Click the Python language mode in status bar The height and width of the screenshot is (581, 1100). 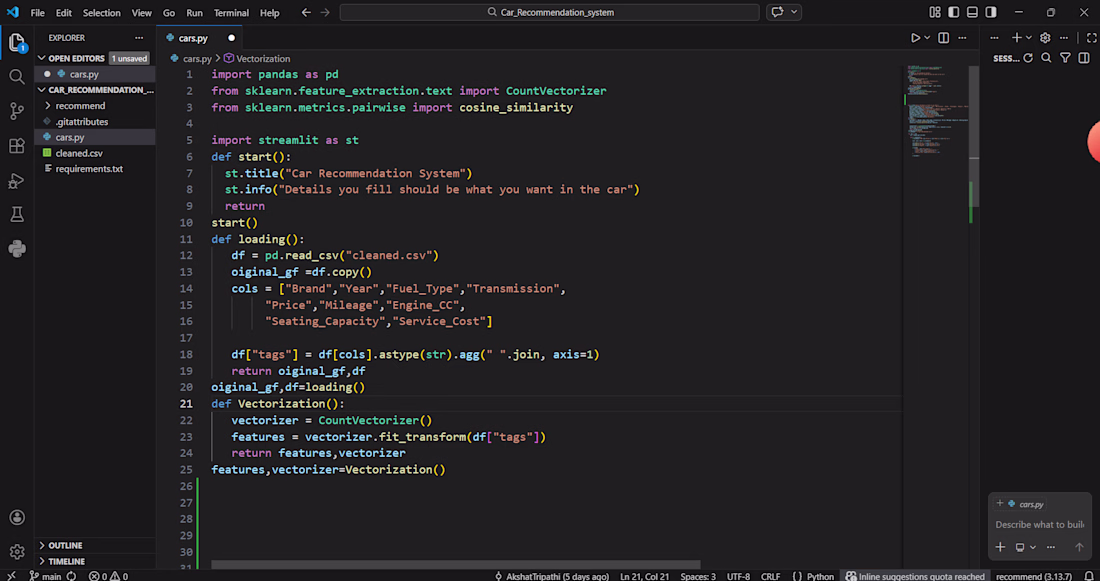click(820, 576)
